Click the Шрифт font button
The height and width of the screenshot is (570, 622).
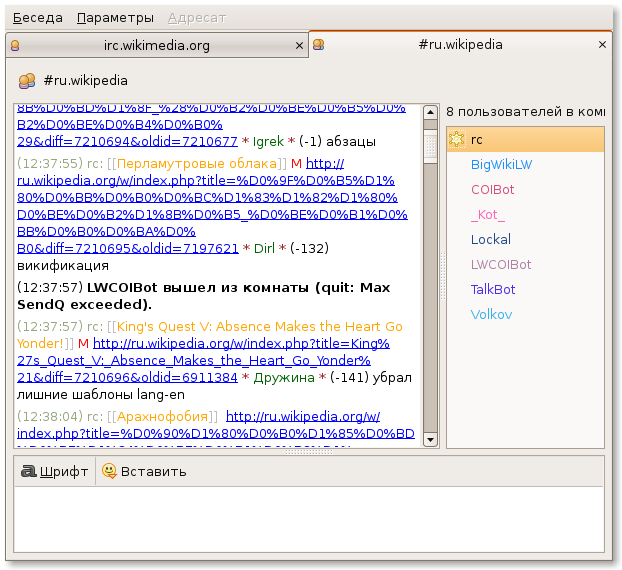pos(55,471)
